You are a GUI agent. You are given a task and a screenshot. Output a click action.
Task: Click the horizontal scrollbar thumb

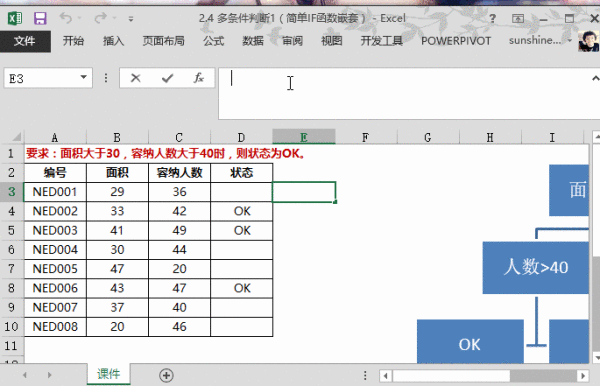(452, 376)
